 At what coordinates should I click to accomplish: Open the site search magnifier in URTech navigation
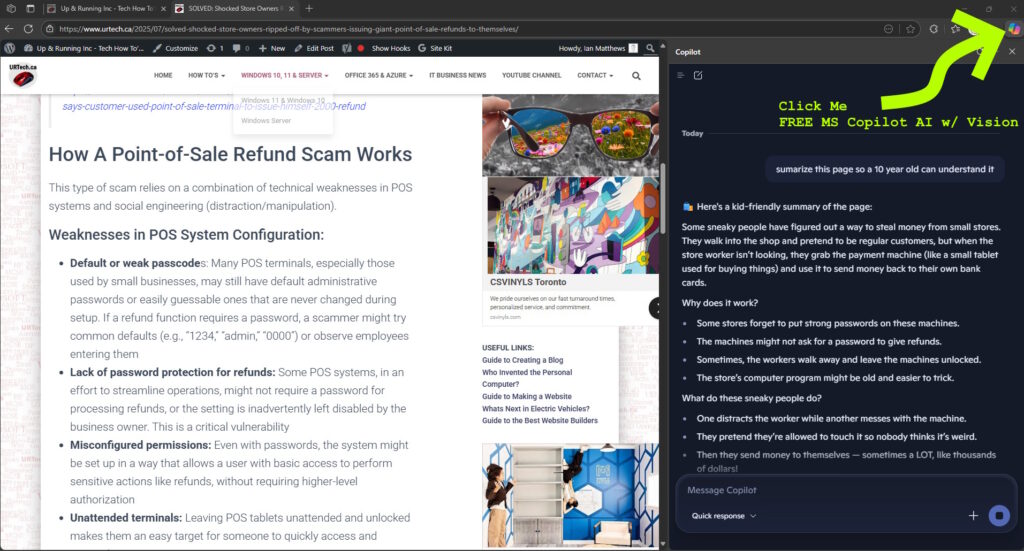[637, 75]
